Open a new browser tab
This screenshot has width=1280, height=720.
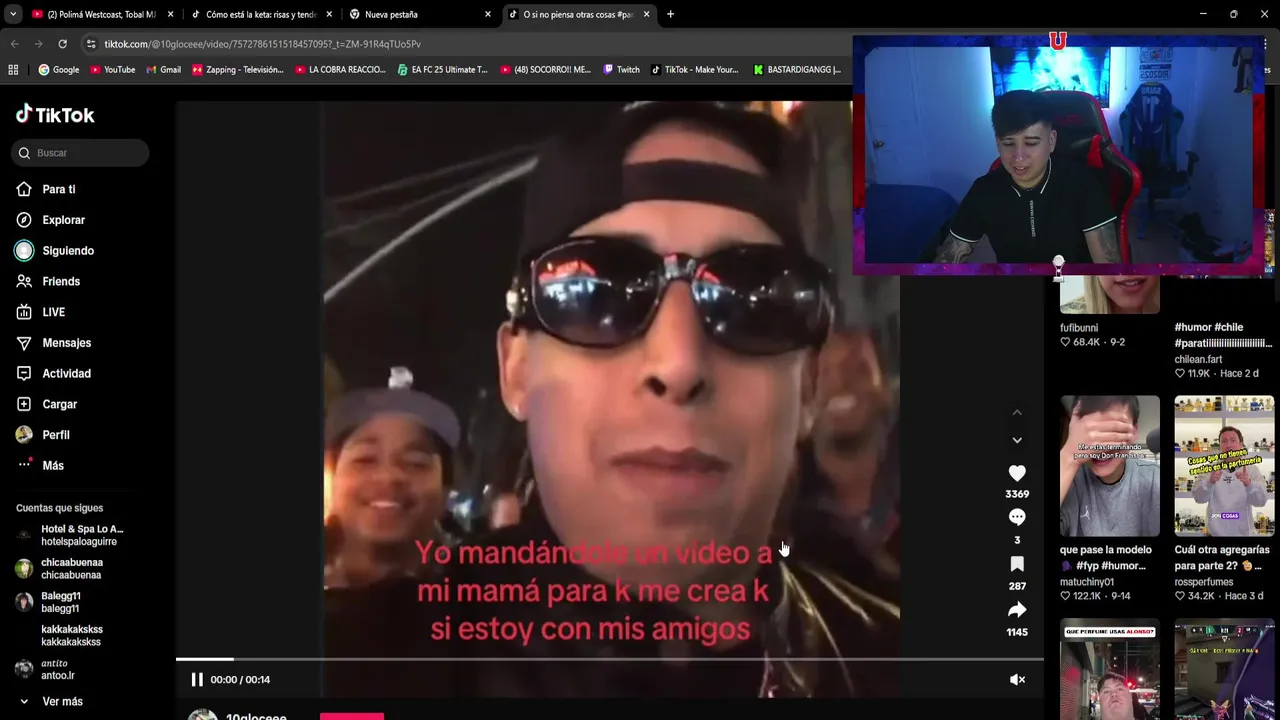(670, 14)
